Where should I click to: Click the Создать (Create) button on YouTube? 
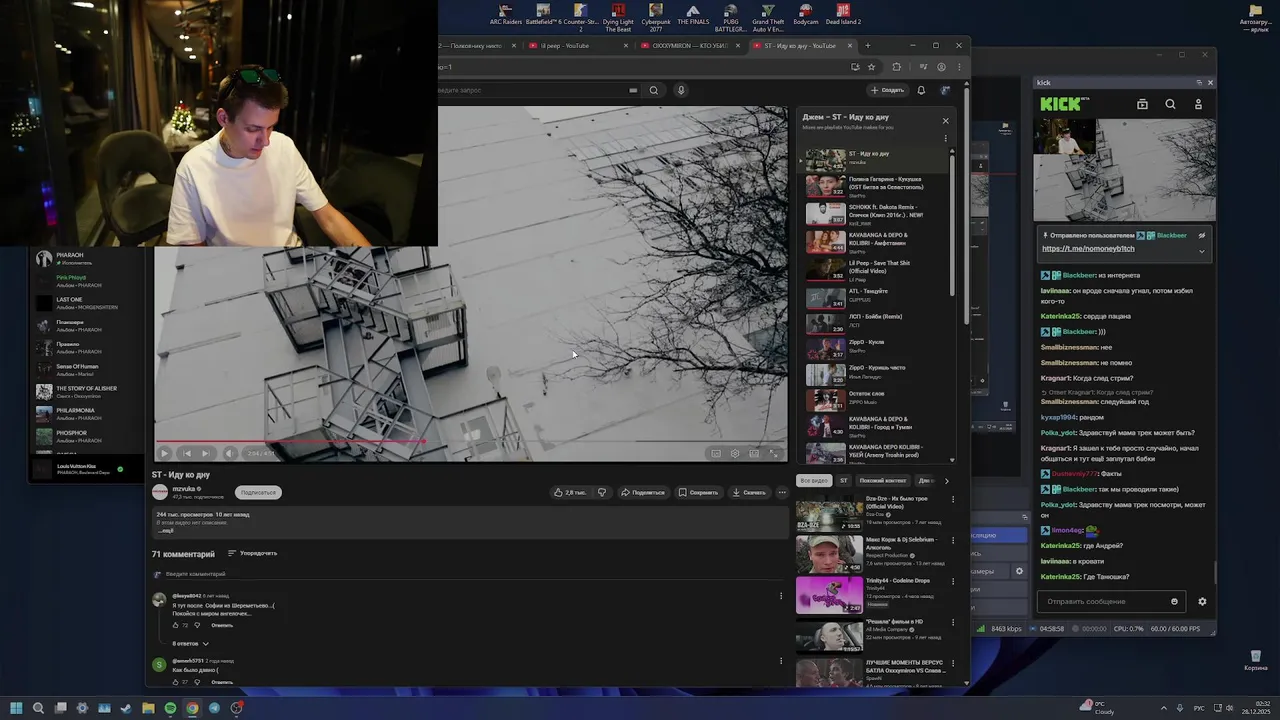[888, 90]
